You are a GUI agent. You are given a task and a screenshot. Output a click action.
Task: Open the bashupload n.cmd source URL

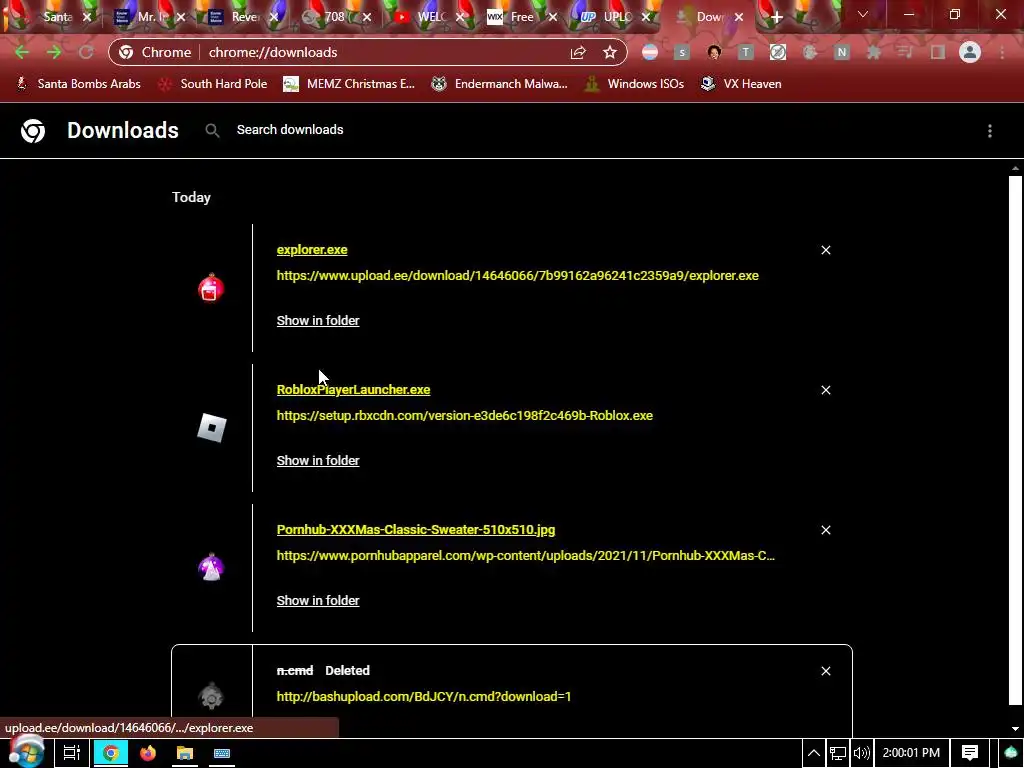pyautogui.click(x=424, y=697)
